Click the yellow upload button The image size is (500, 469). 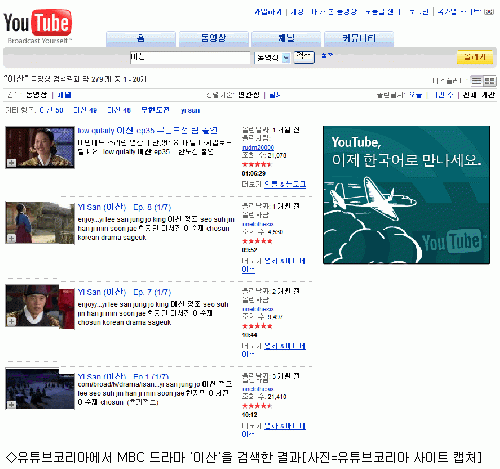[475, 57]
